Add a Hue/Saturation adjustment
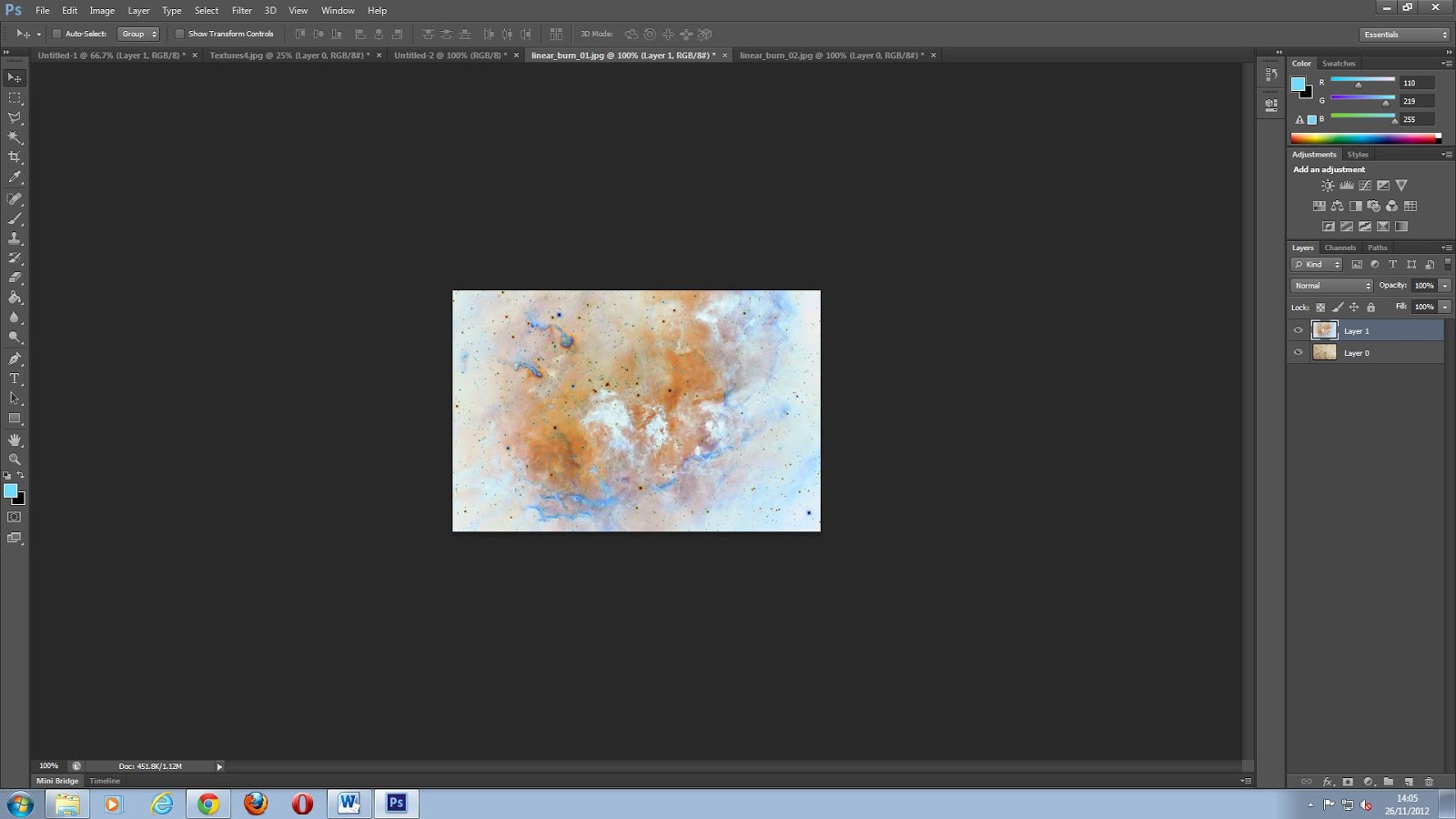 (x=1319, y=207)
